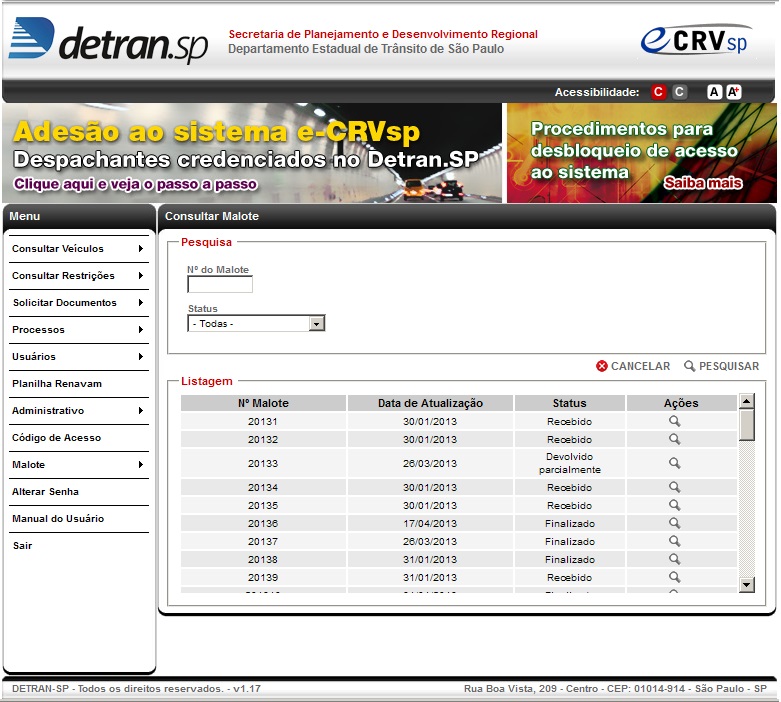
Task: Click Sair to log out
Action: click(22, 546)
